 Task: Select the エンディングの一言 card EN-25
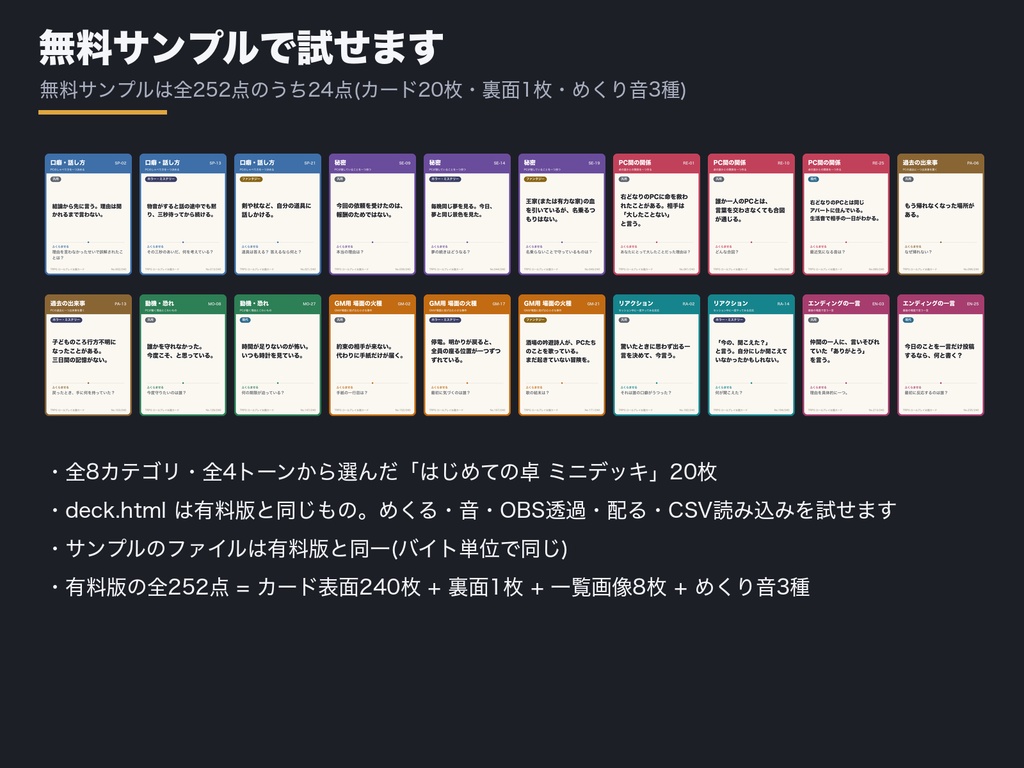coord(940,355)
